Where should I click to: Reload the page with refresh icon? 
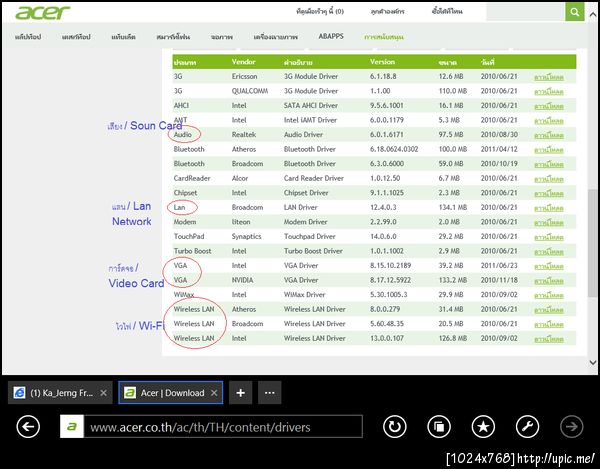tap(395, 426)
